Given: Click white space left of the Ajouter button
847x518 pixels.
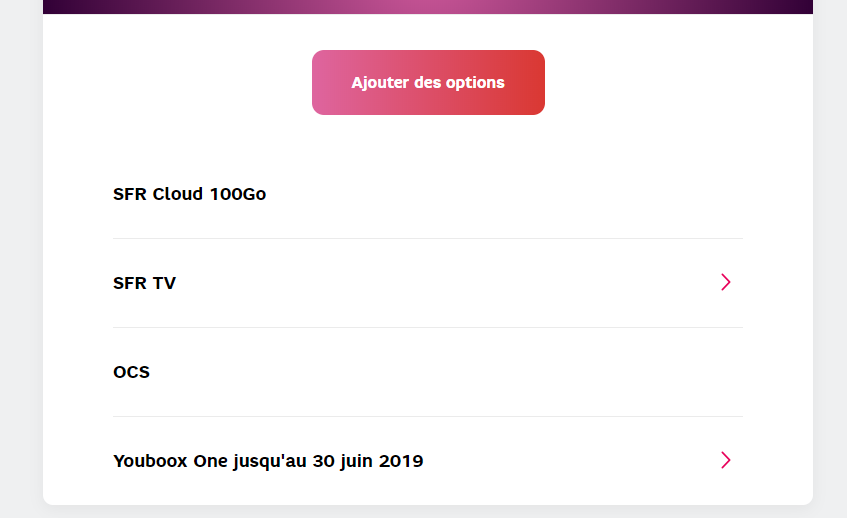Looking at the screenshot, I should click(x=180, y=83).
